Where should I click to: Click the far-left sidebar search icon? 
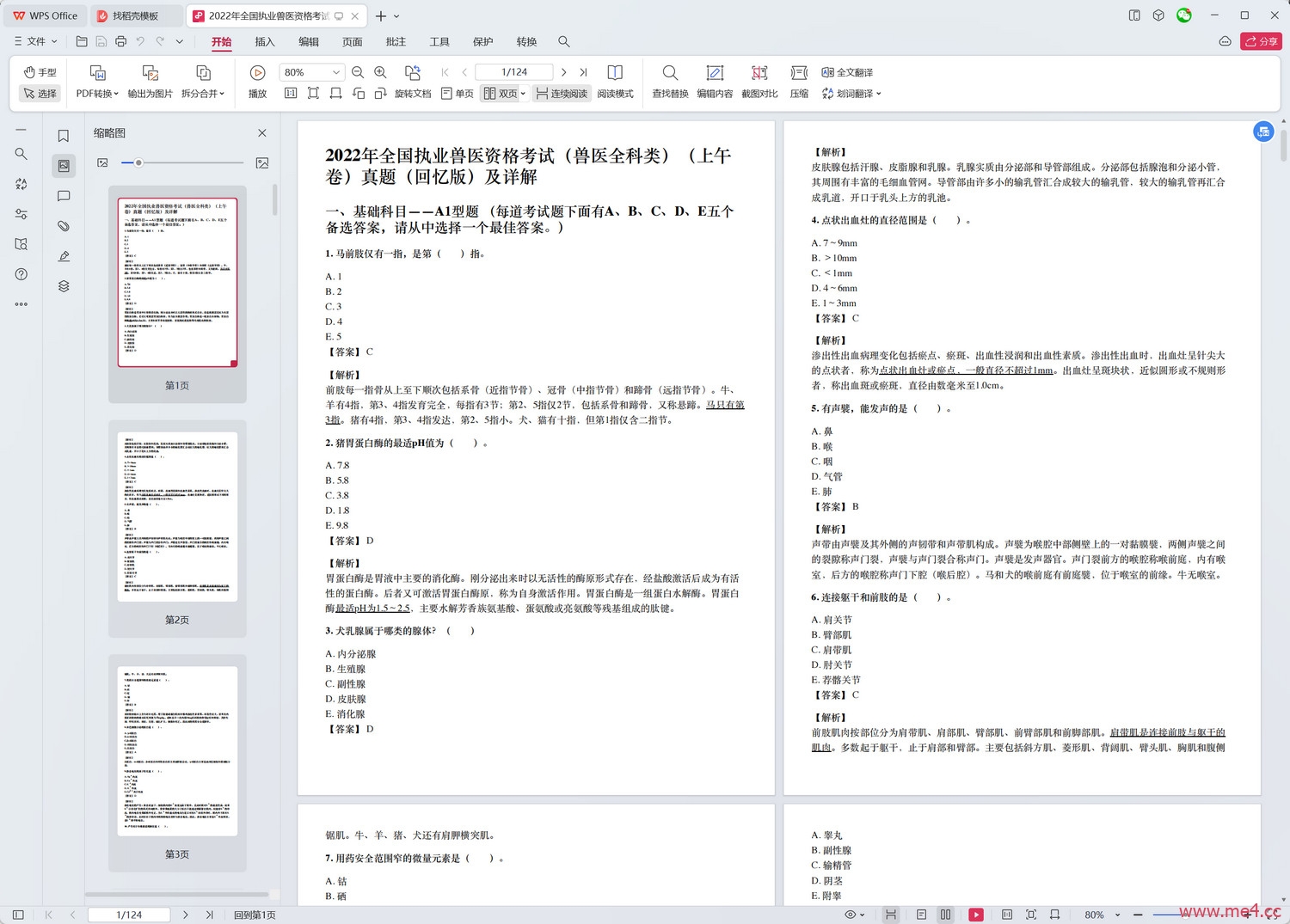[x=21, y=154]
